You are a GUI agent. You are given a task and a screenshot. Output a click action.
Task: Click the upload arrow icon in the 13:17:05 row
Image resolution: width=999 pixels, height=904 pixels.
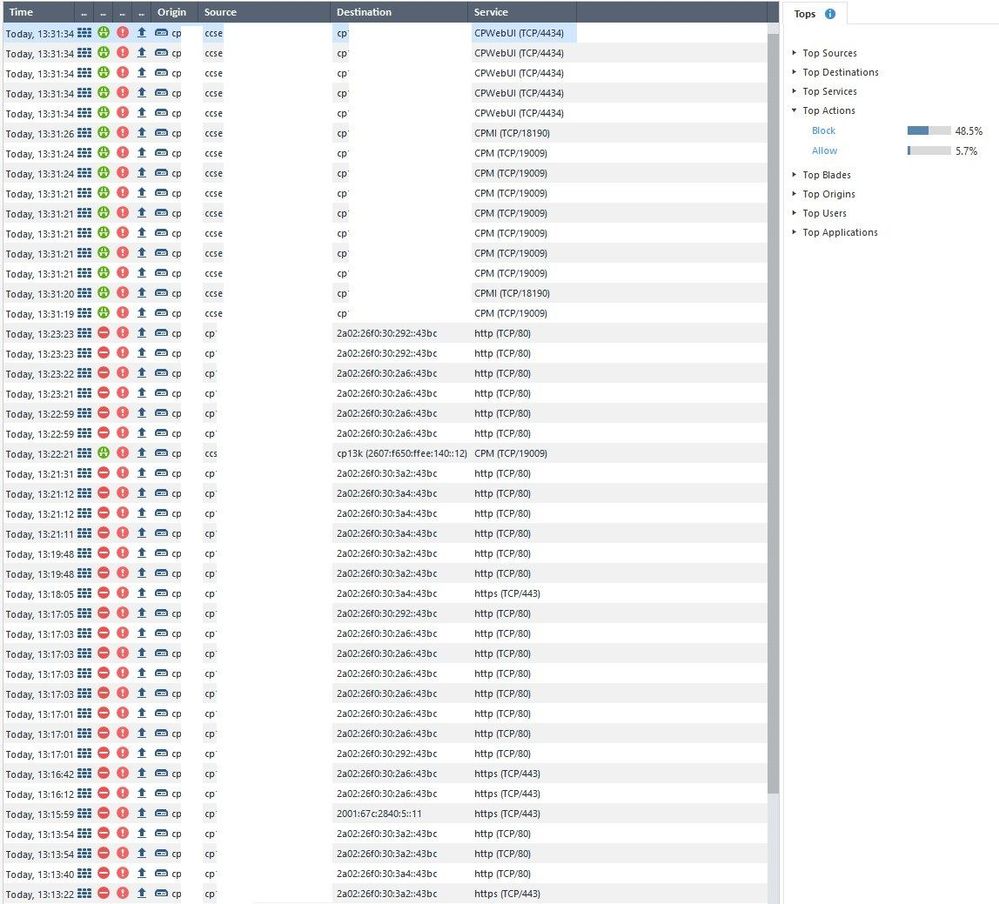pyautogui.click(x=141, y=613)
